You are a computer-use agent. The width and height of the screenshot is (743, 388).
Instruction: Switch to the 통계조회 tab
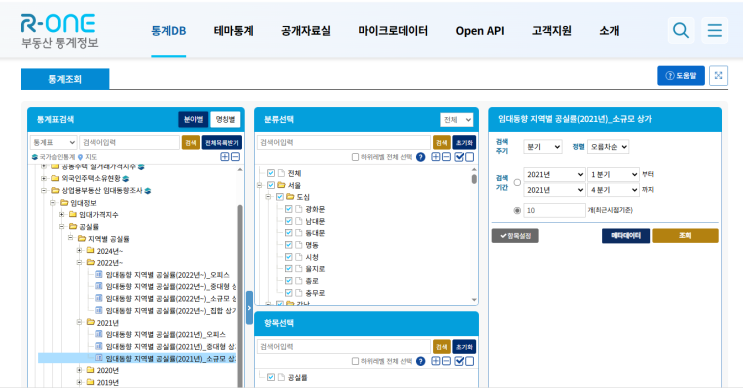pyautogui.click(x=65, y=79)
